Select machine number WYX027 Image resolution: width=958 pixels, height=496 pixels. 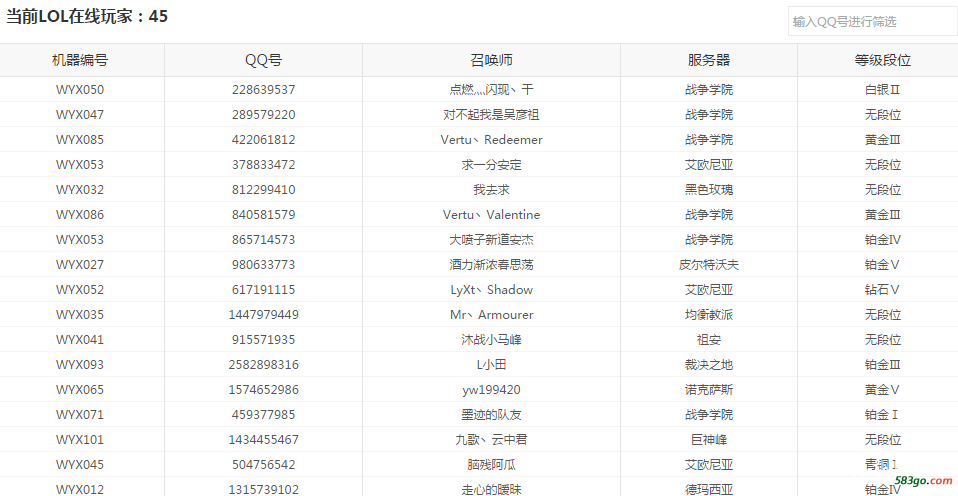[x=80, y=265]
